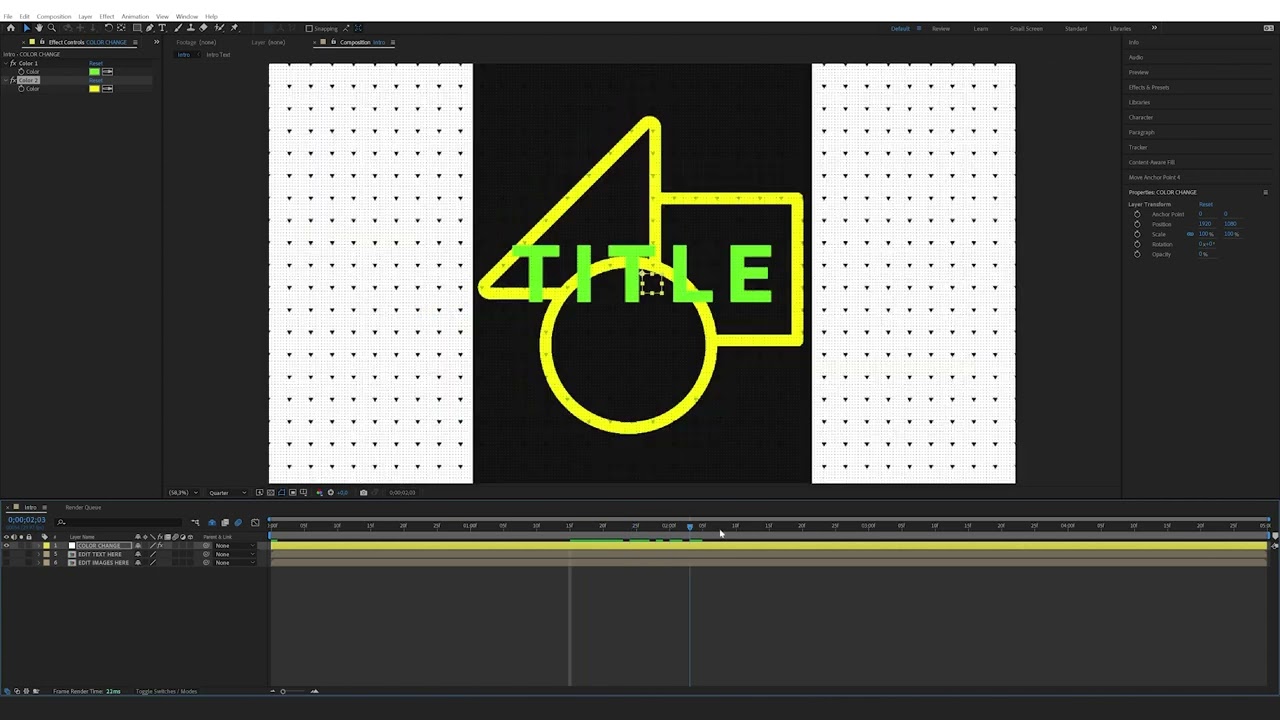Open the Effect menu

click(106, 17)
